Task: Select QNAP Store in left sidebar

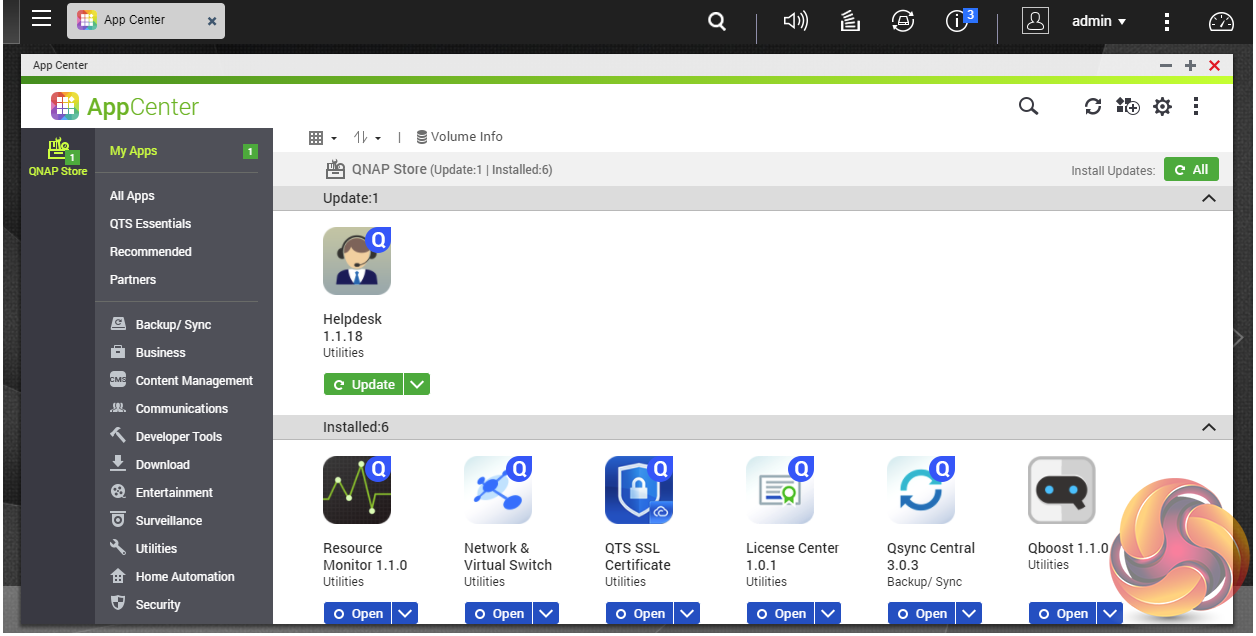Action: (x=58, y=157)
